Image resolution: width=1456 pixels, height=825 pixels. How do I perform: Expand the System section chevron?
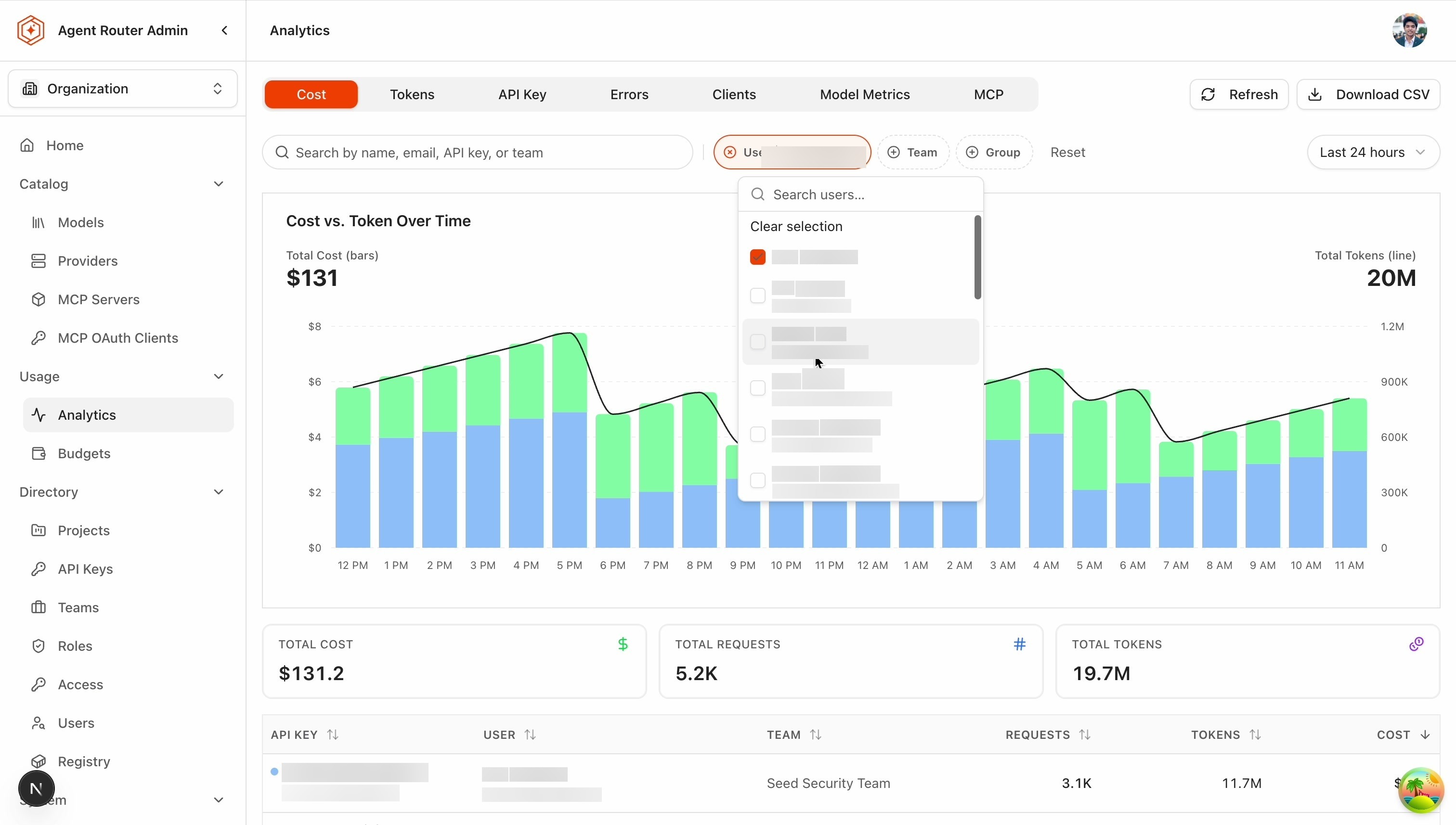click(x=218, y=800)
